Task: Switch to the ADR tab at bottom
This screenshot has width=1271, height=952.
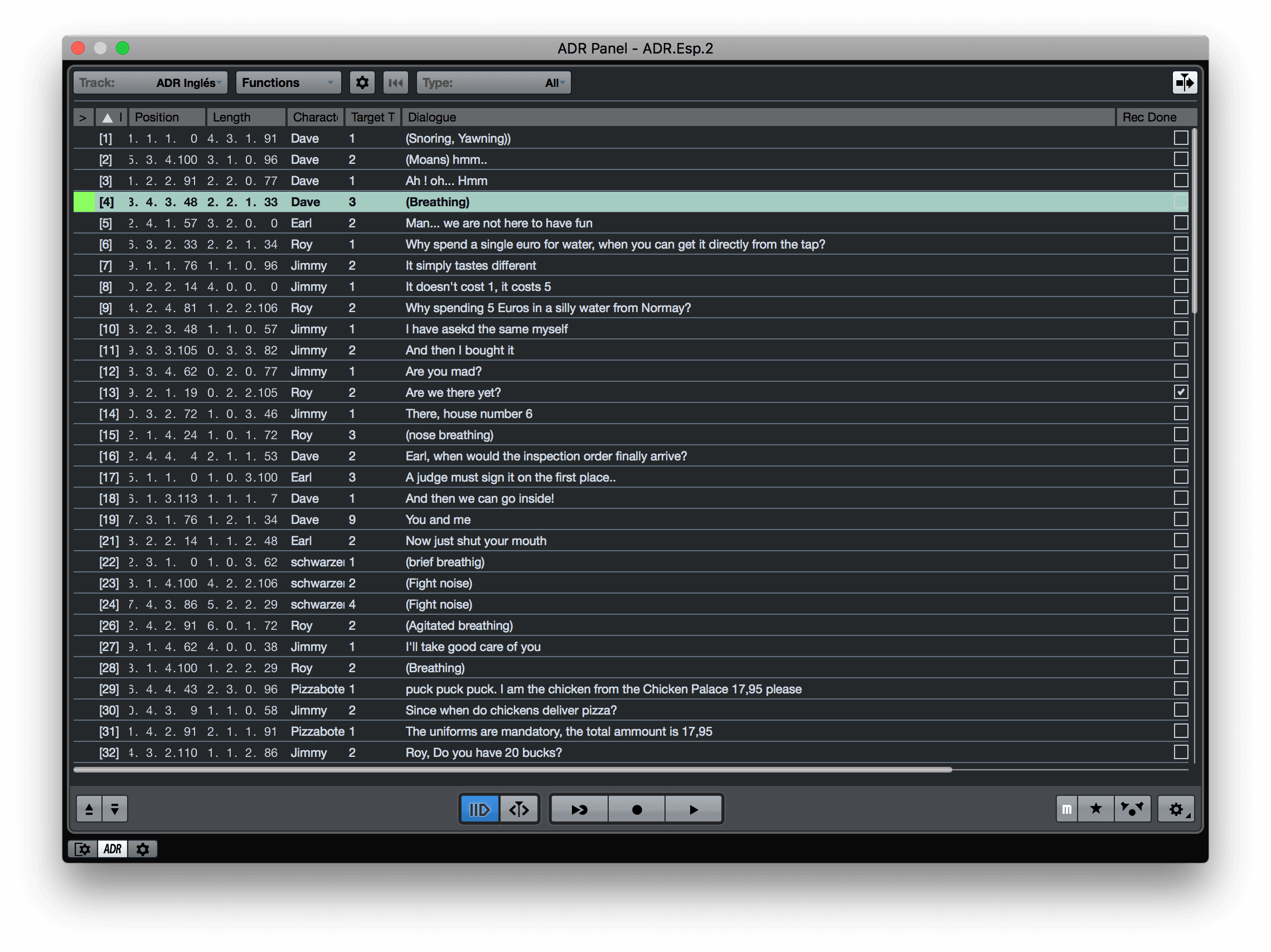Action: coord(113,848)
